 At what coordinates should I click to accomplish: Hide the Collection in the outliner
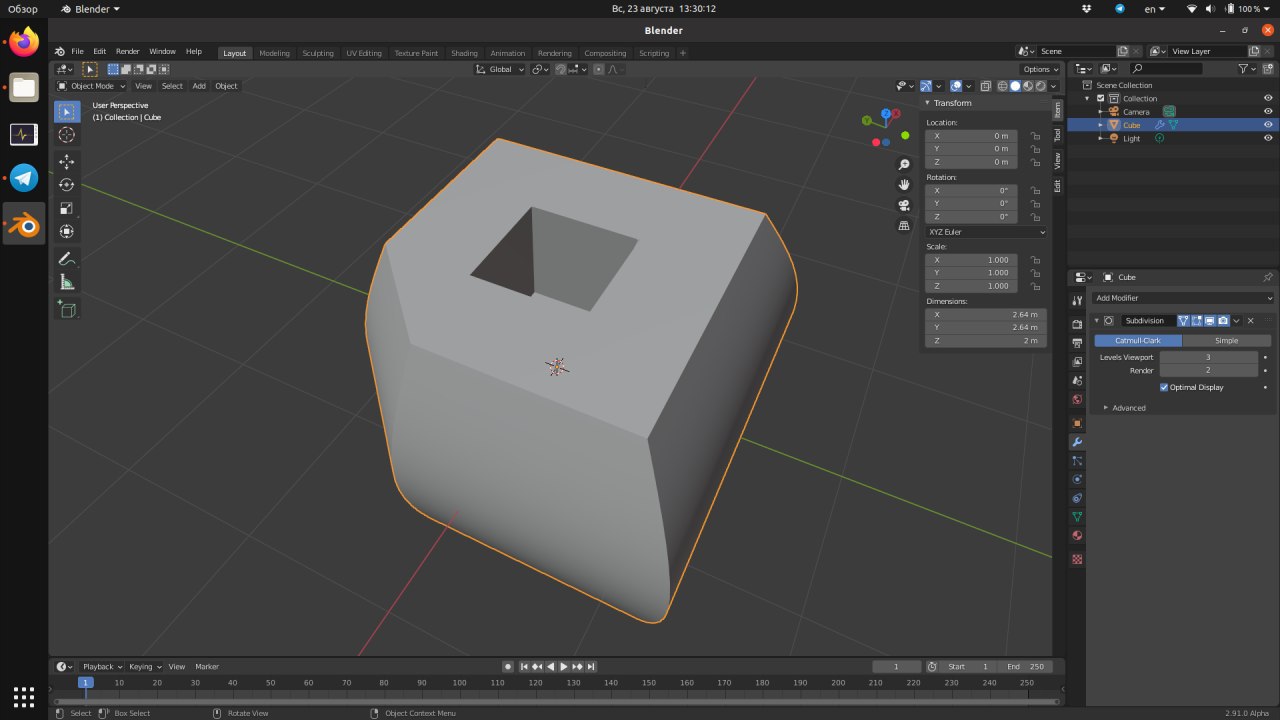(x=1268, y=98)
